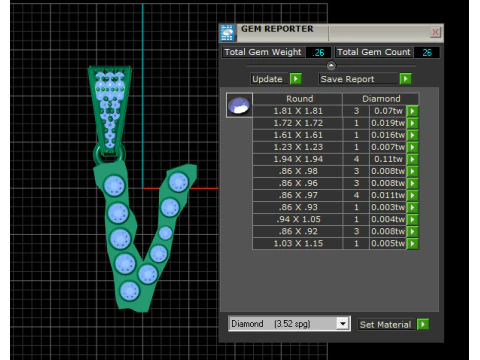This screenshot has width=480, height=360.
Task: Click the GEM REPORTER title bar text
Action: point(277,29)
